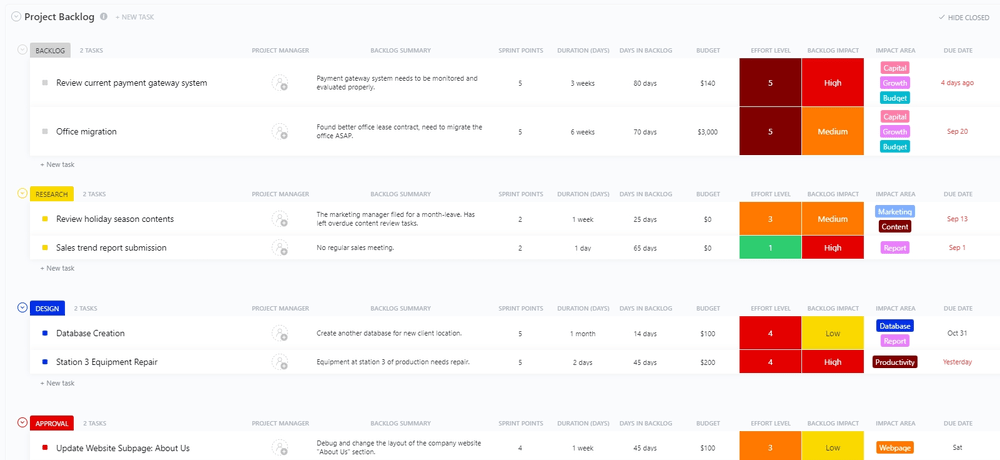Viewport: 1000px width, 460px height.
Task: Collapse the RESEARCH group
Action: coord(23,194)
